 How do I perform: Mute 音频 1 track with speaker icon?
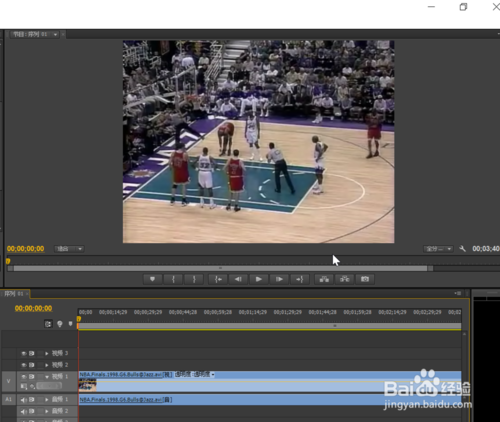24,400
